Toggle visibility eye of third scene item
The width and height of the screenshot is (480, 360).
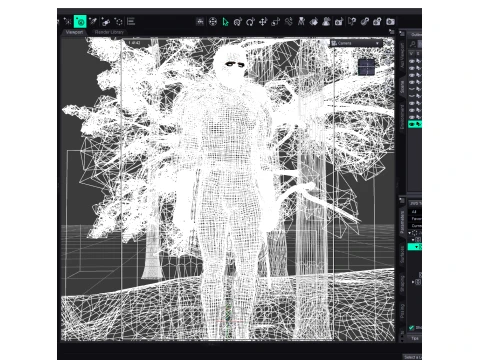pos(412,75)
